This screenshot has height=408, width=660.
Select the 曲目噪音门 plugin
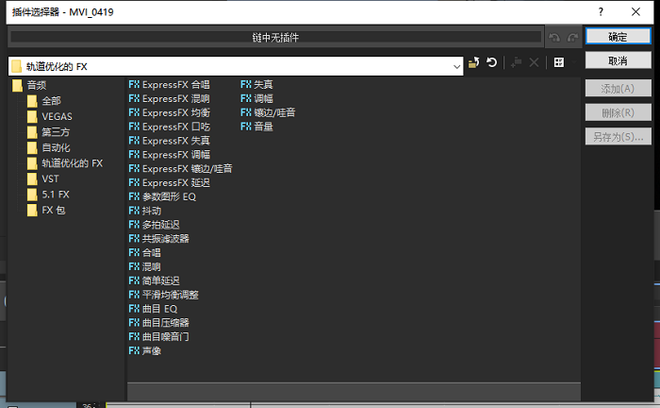[165, 337]
